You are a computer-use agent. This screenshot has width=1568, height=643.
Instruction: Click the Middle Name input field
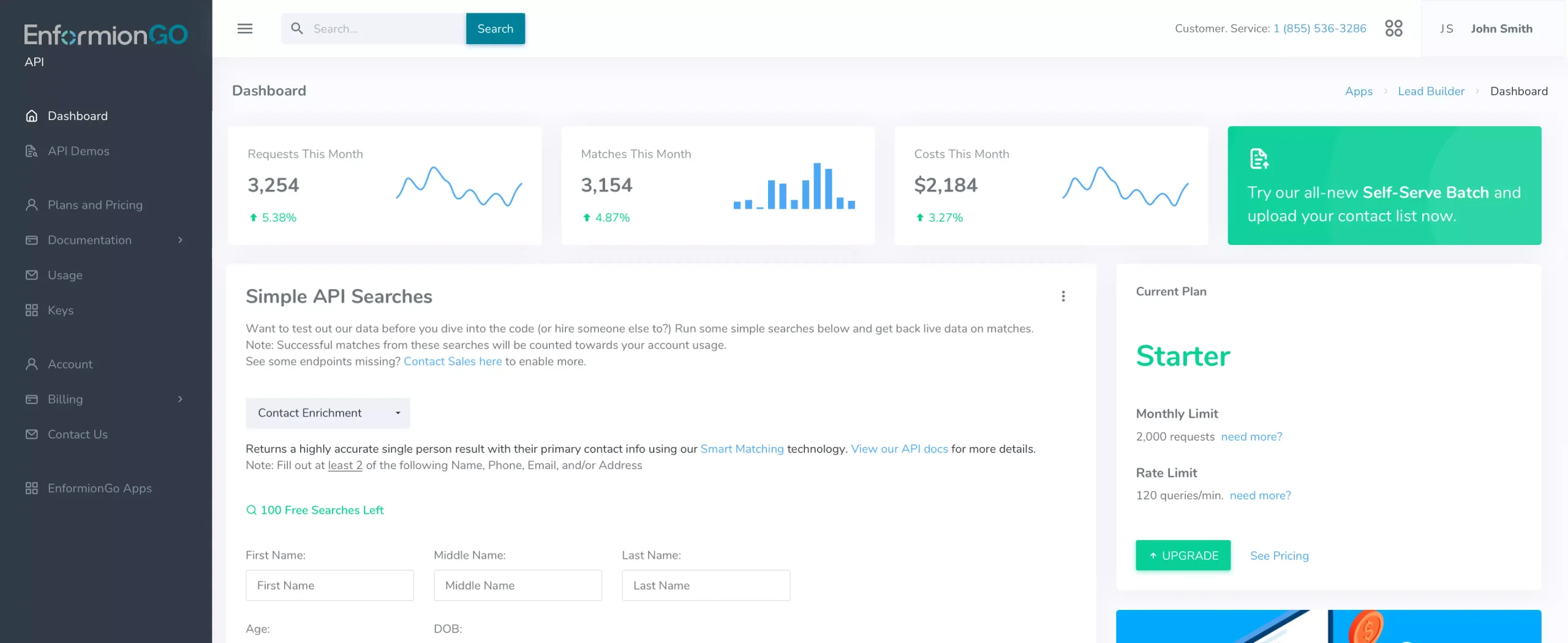(x=518, y=585)
